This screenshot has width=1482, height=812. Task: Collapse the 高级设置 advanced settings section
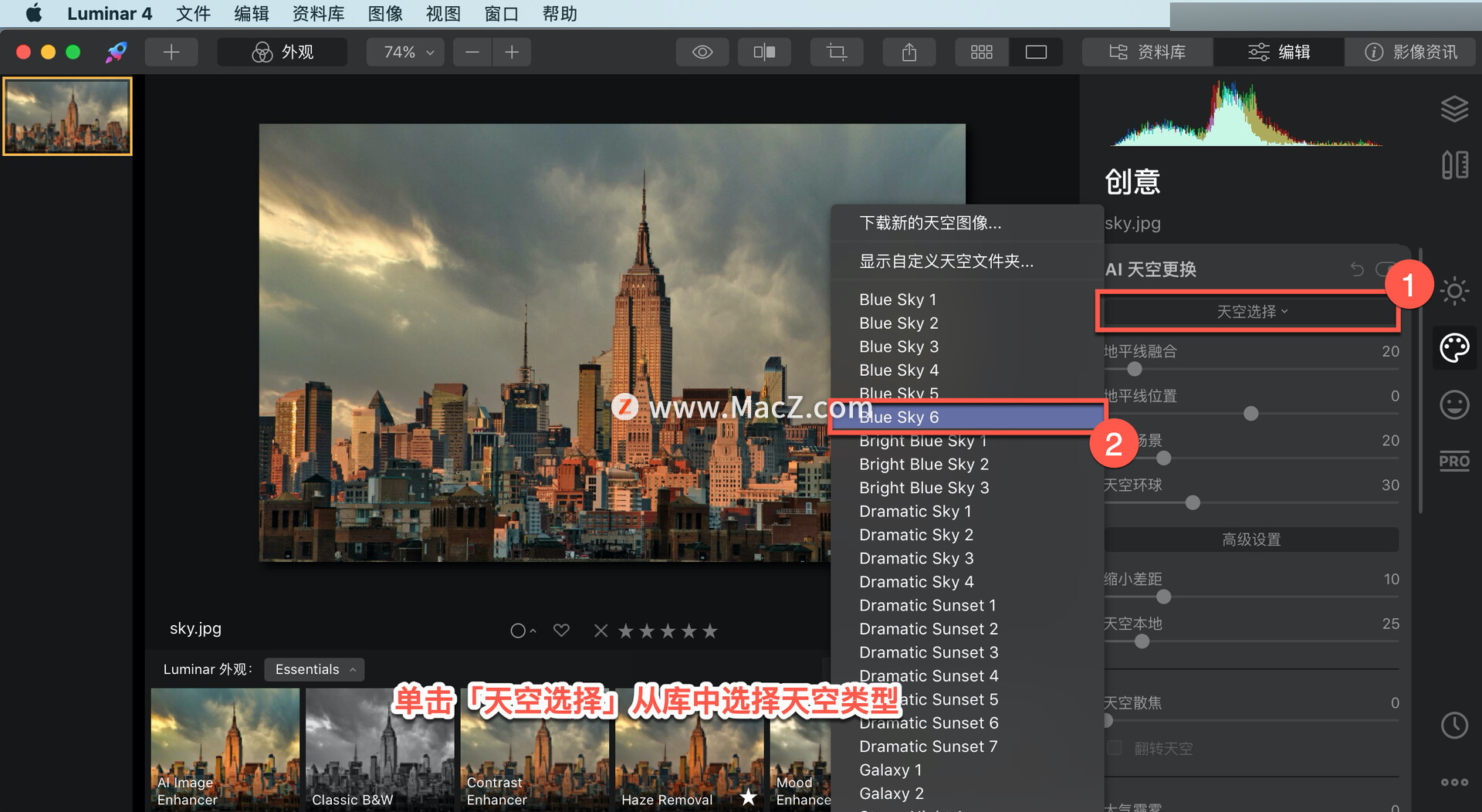(x=1251, y=540)
